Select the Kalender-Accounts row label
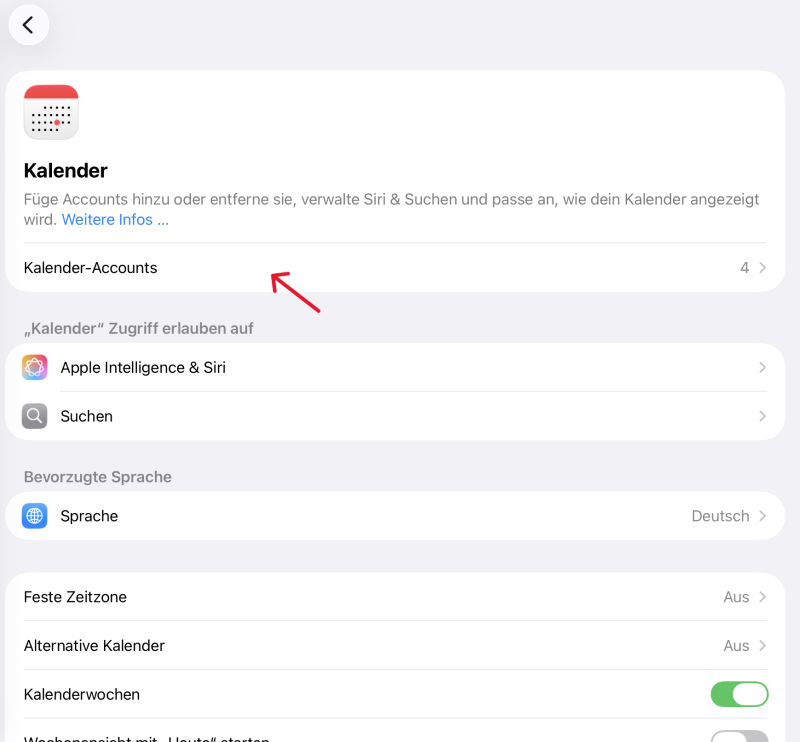800x742 pixels. coord(90,267)
